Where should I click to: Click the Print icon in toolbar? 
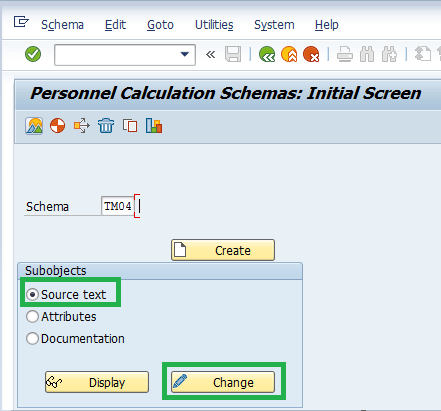click(x=345, y=54)
